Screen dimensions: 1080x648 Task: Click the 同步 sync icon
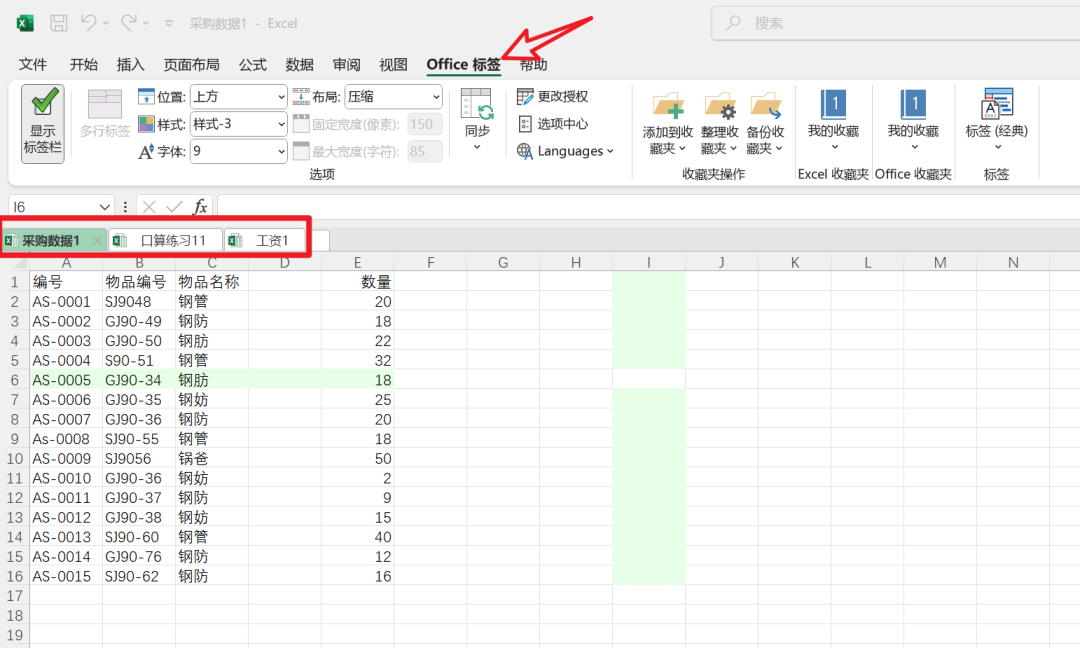tap(477, 105)
